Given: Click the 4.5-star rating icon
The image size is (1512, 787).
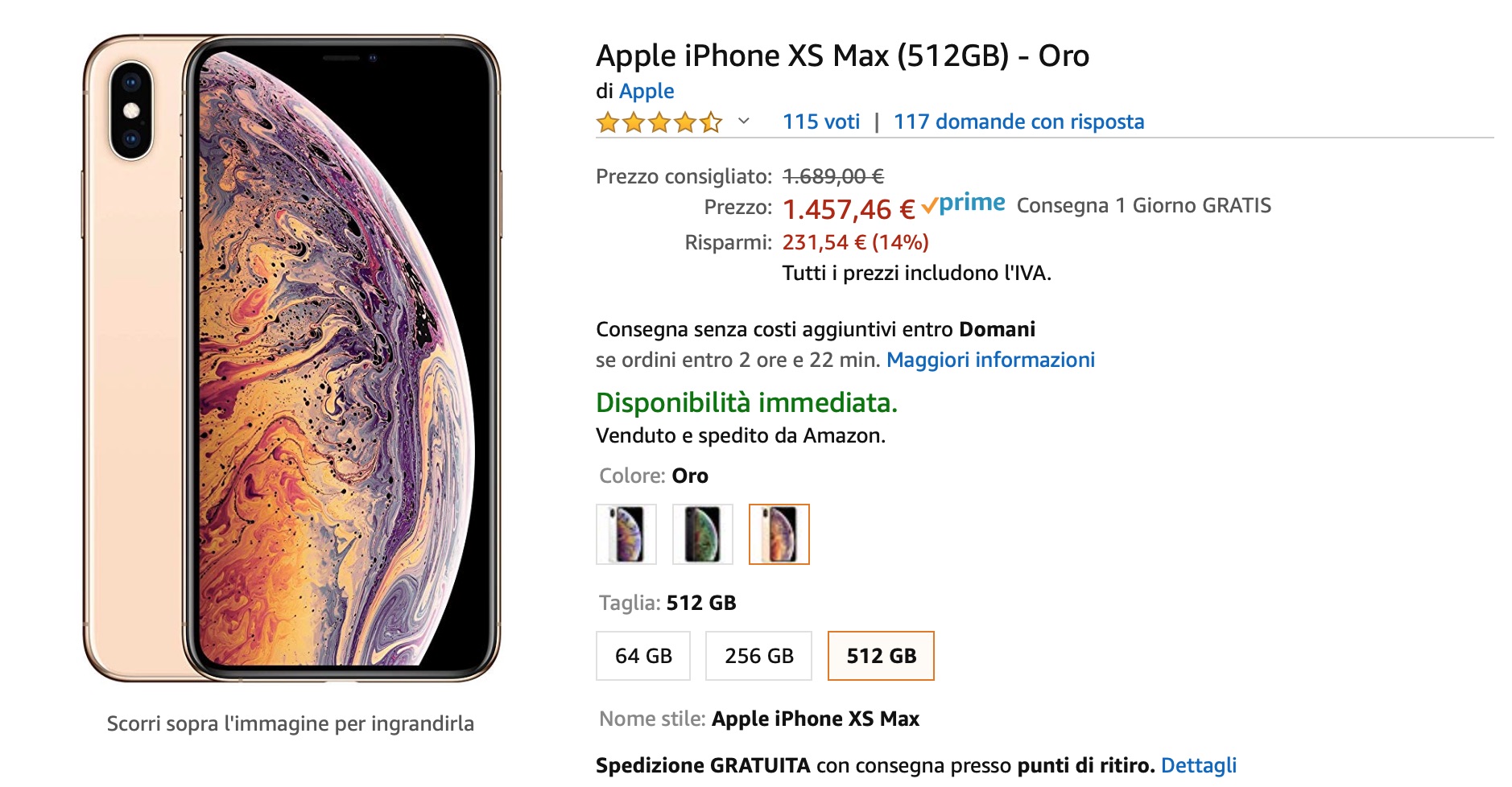Looking at the screenshot, I should coord(658,122).
